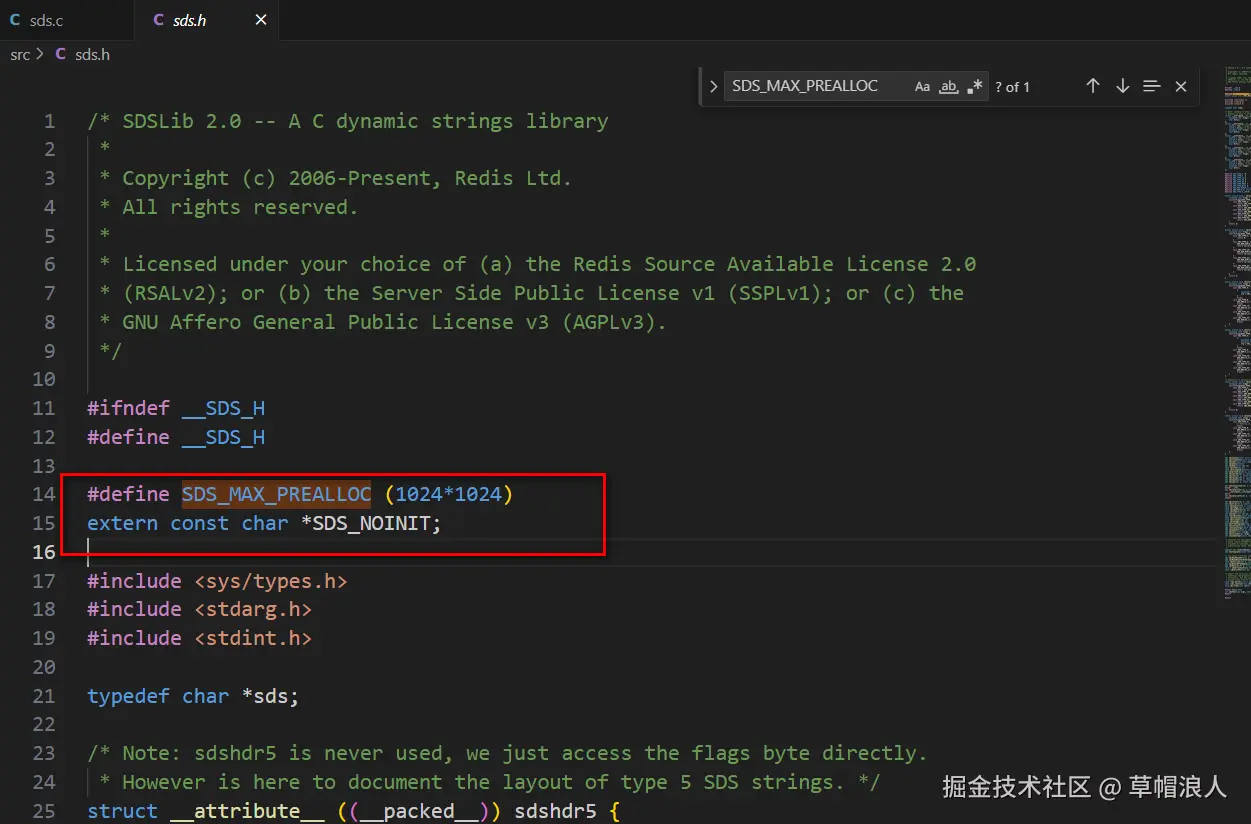Click '#include <stdarg.h>' line
The image size is (1251, 824).
pos(199,609)
